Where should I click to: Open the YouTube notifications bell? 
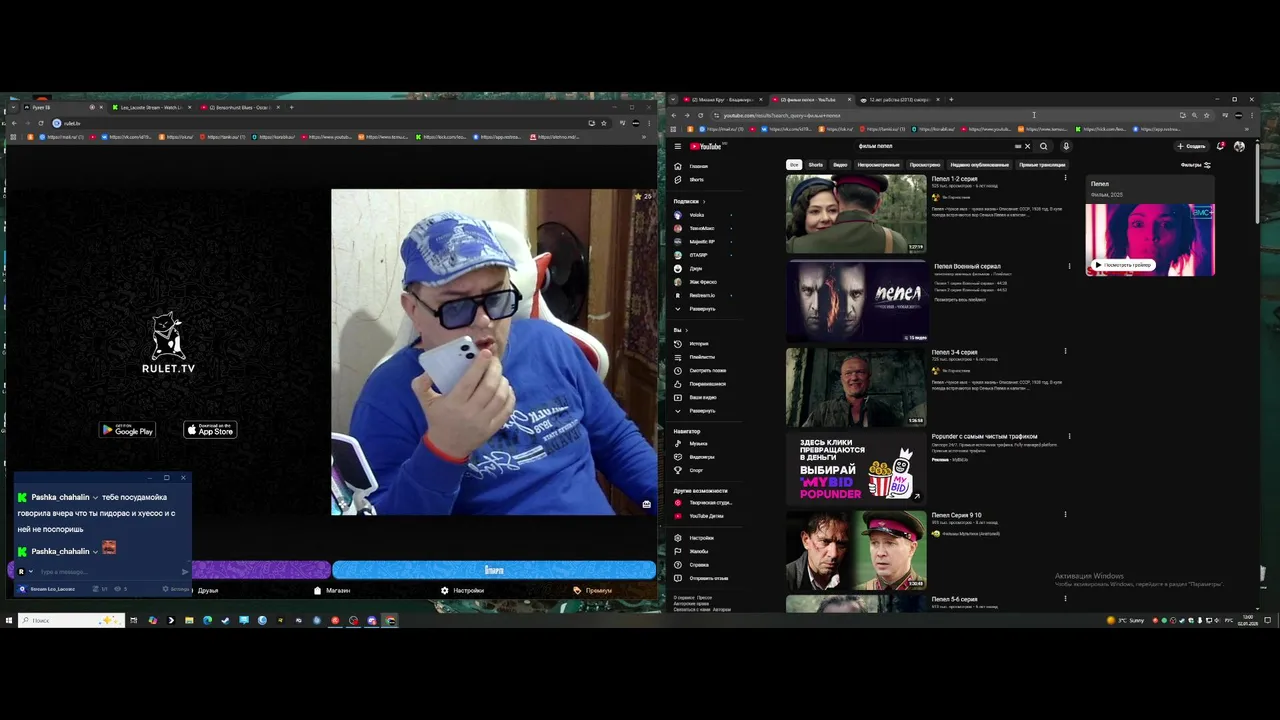1220,146
